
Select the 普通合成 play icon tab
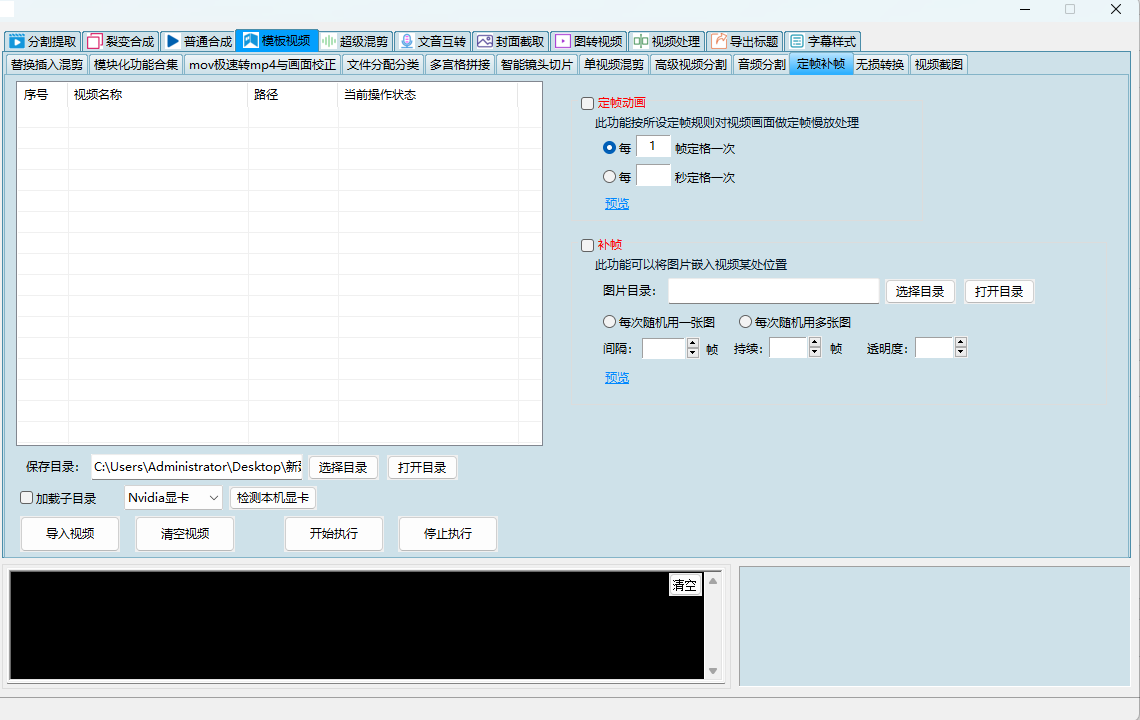172,42
